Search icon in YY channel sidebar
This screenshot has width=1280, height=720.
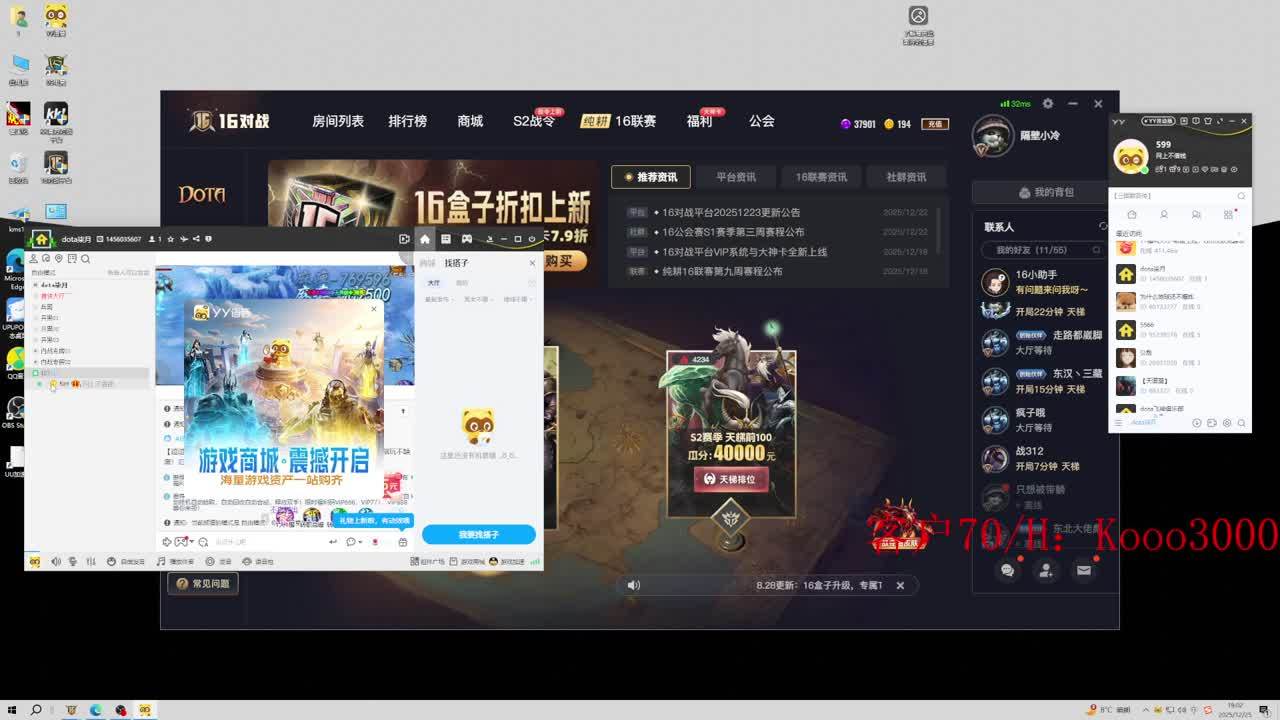[86, 259]
